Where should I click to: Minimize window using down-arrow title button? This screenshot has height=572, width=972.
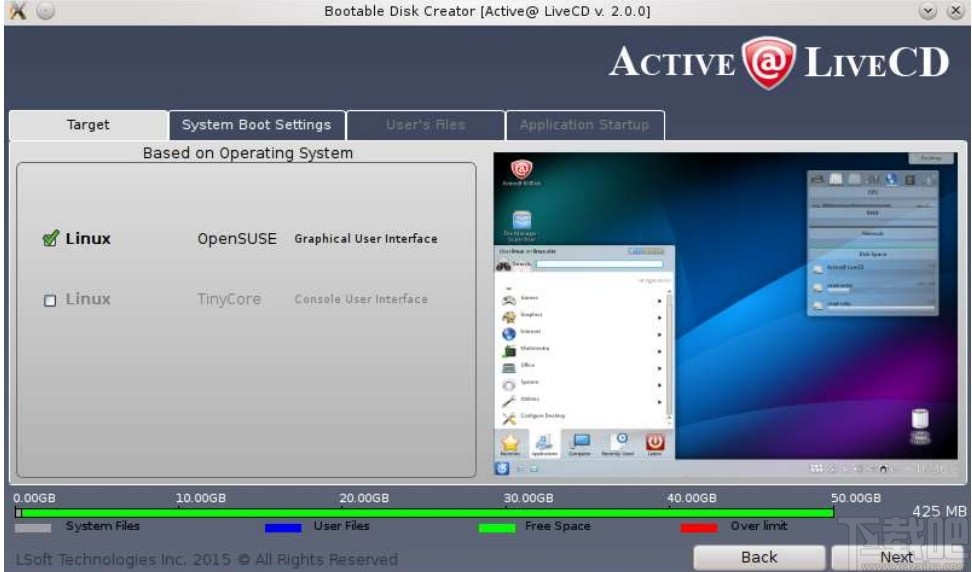point(927,11)
